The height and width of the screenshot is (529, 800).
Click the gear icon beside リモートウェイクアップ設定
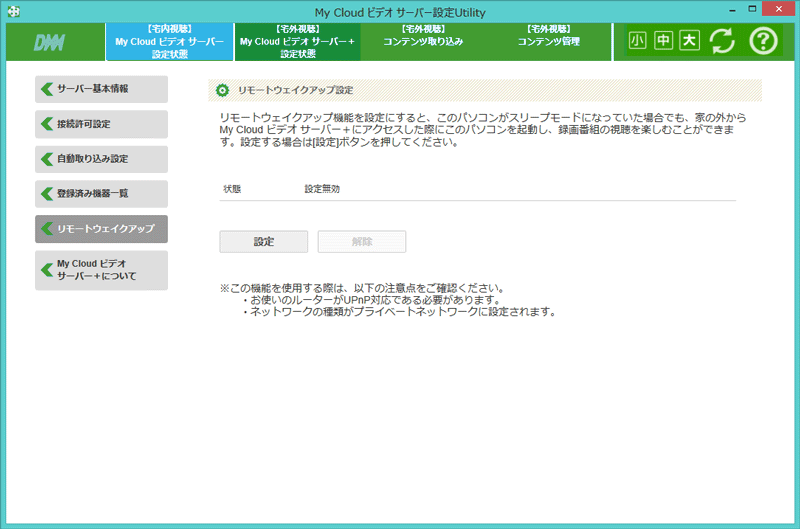click(222, 90)
